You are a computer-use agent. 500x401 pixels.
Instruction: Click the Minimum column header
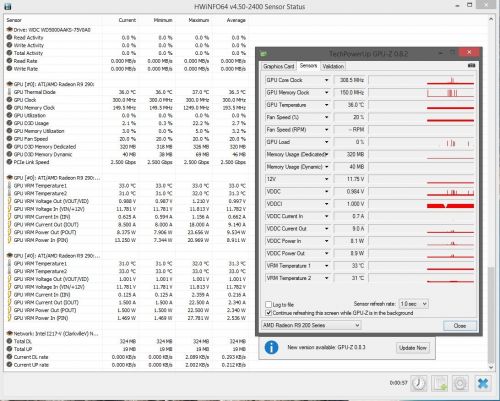(x=163, y=20)
